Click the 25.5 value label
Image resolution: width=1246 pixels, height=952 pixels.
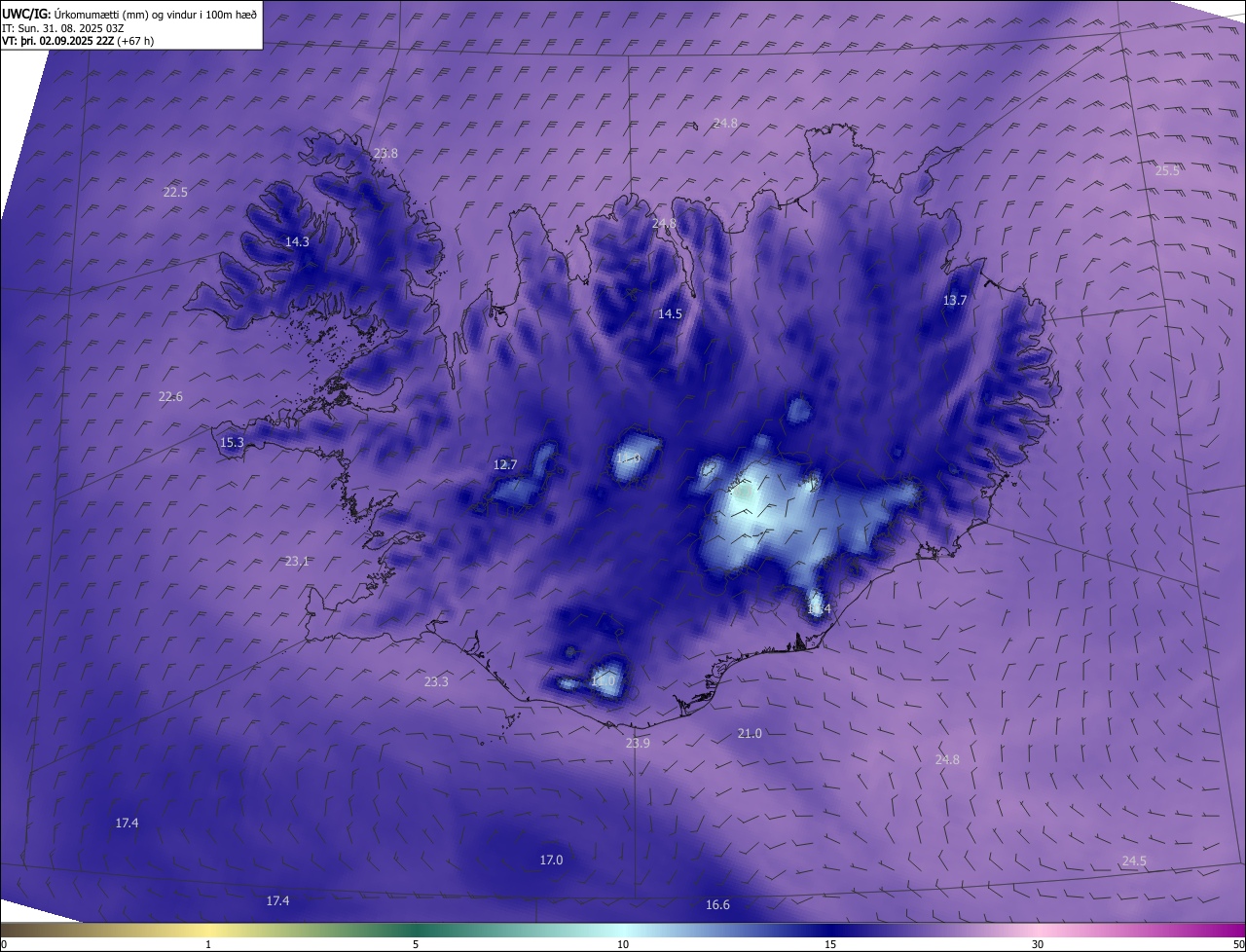(x=1167, y=171)
